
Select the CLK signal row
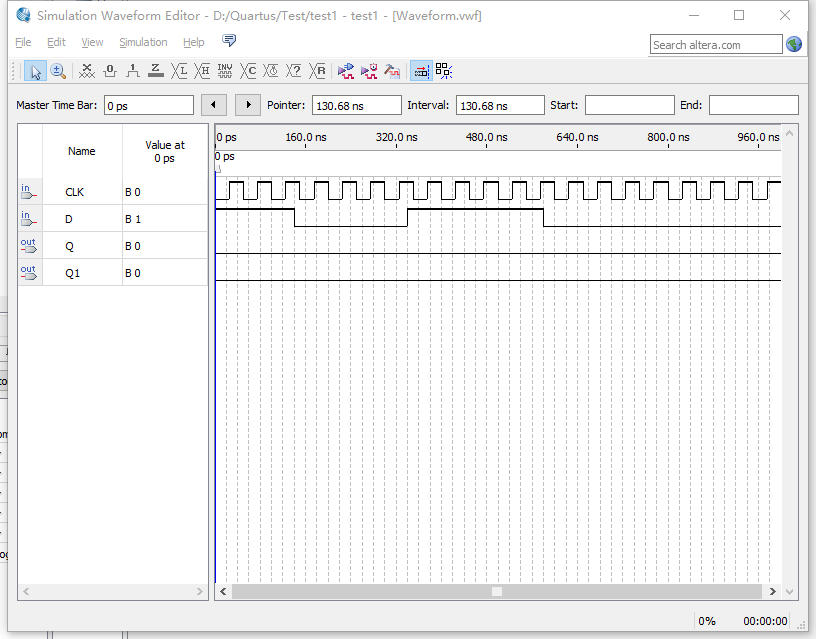click(x=113, y=191)
